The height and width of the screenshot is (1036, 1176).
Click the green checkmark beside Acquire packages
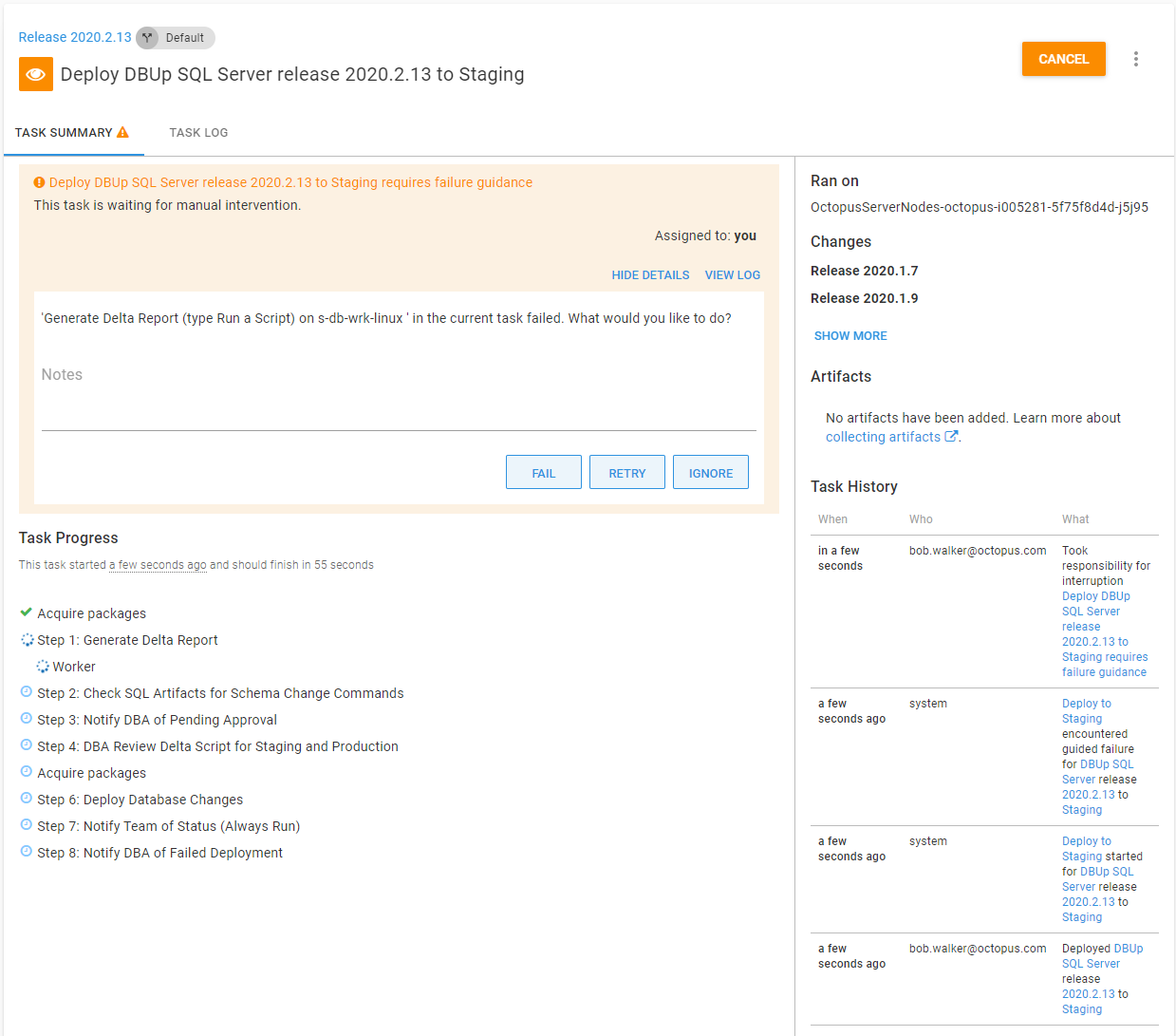(27, 612)
